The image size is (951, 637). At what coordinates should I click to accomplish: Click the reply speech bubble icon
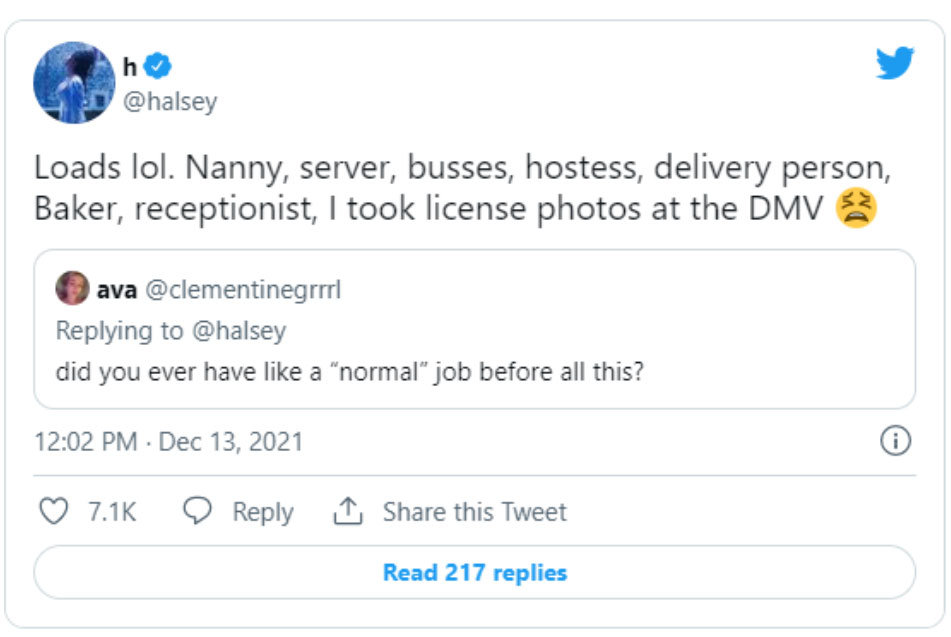pyautogui.click(x=200, y=512)
